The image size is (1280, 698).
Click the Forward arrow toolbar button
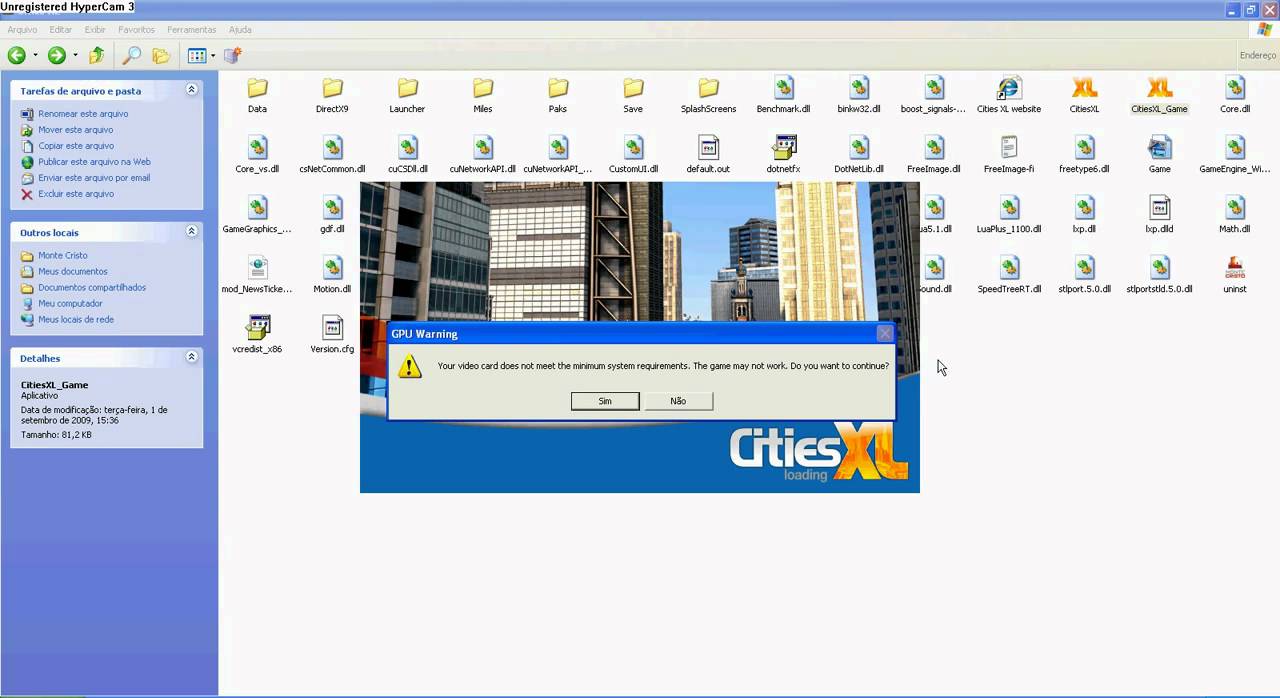(x=57, y=56)
